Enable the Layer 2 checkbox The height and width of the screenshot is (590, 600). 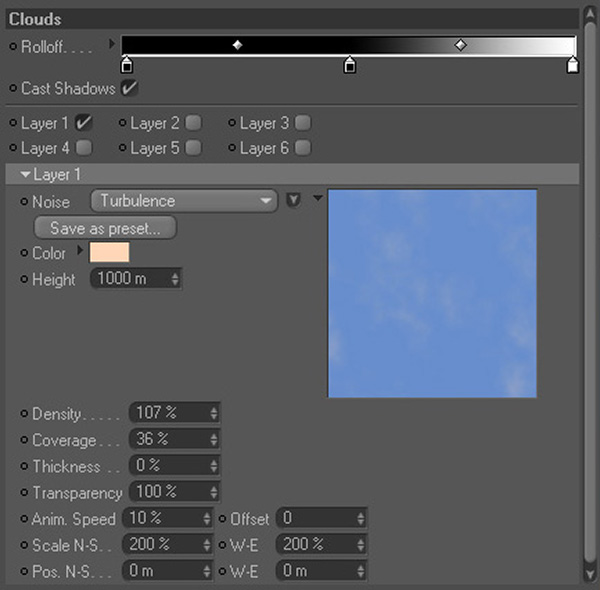coord(193,123)
